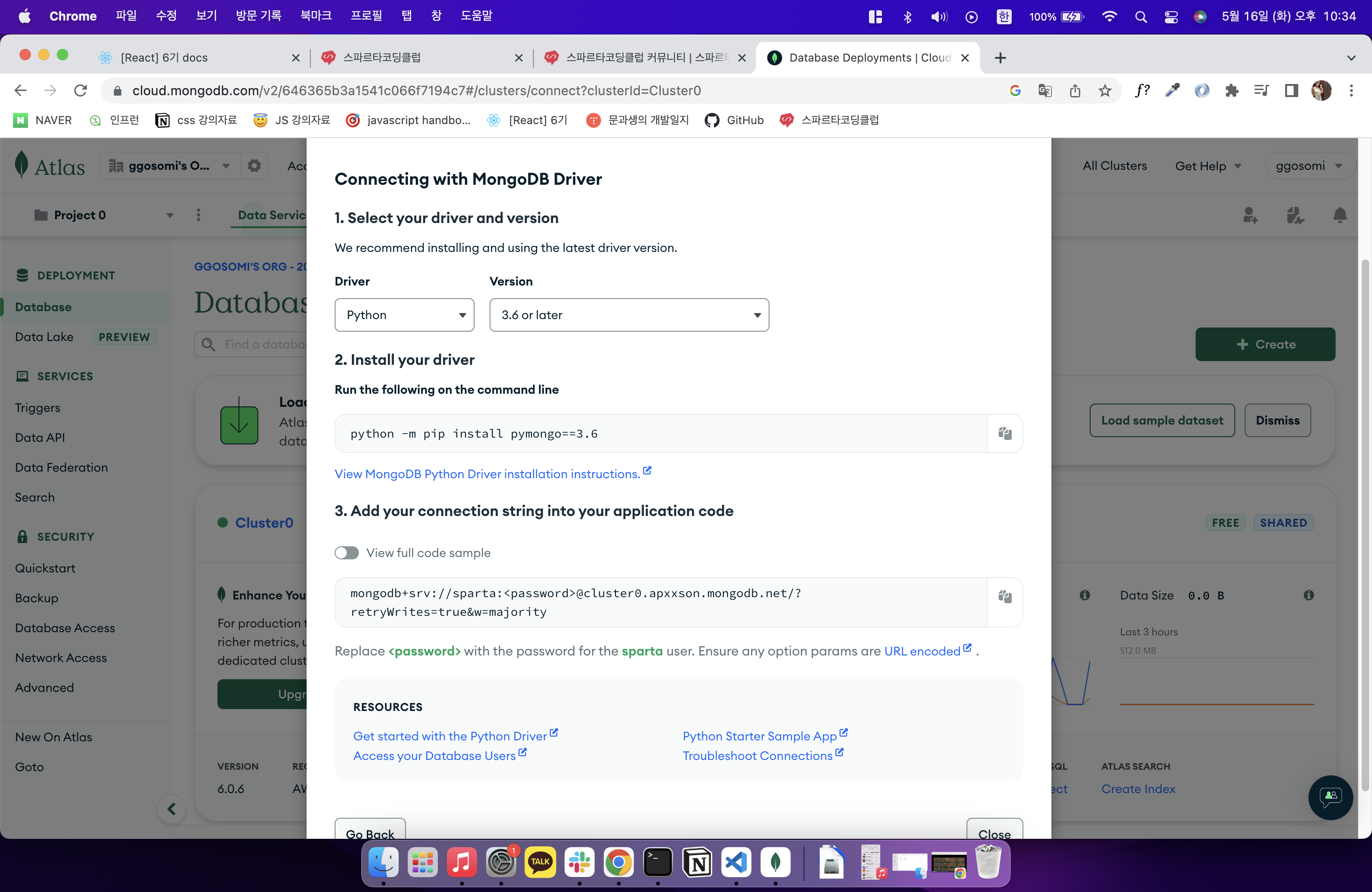Open the Cluster0 link

[264, 523]
